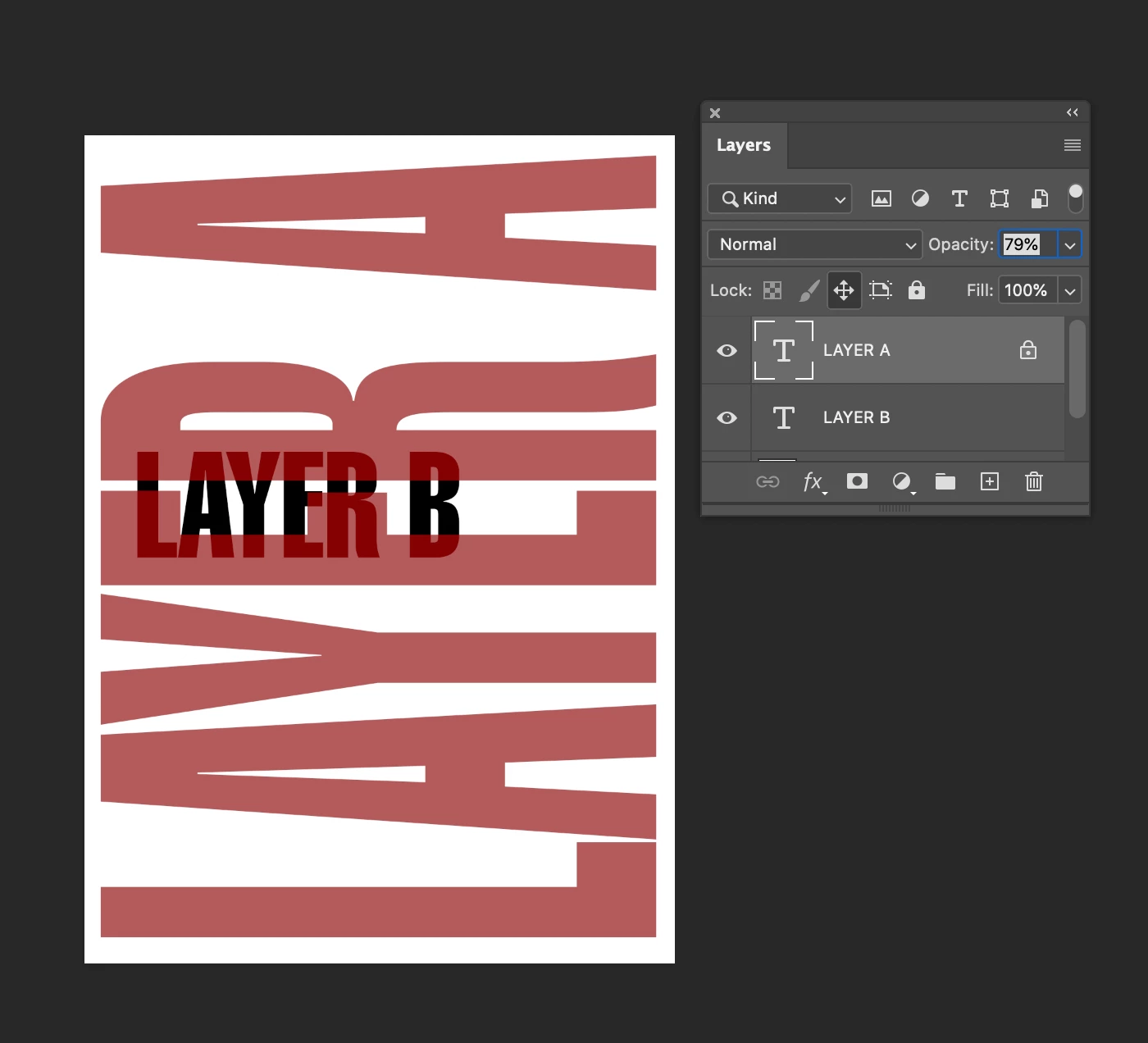This screenshot has width=1148, height=1043.
Task: Open the Layers panel menu
Action: coord(1073,145)
